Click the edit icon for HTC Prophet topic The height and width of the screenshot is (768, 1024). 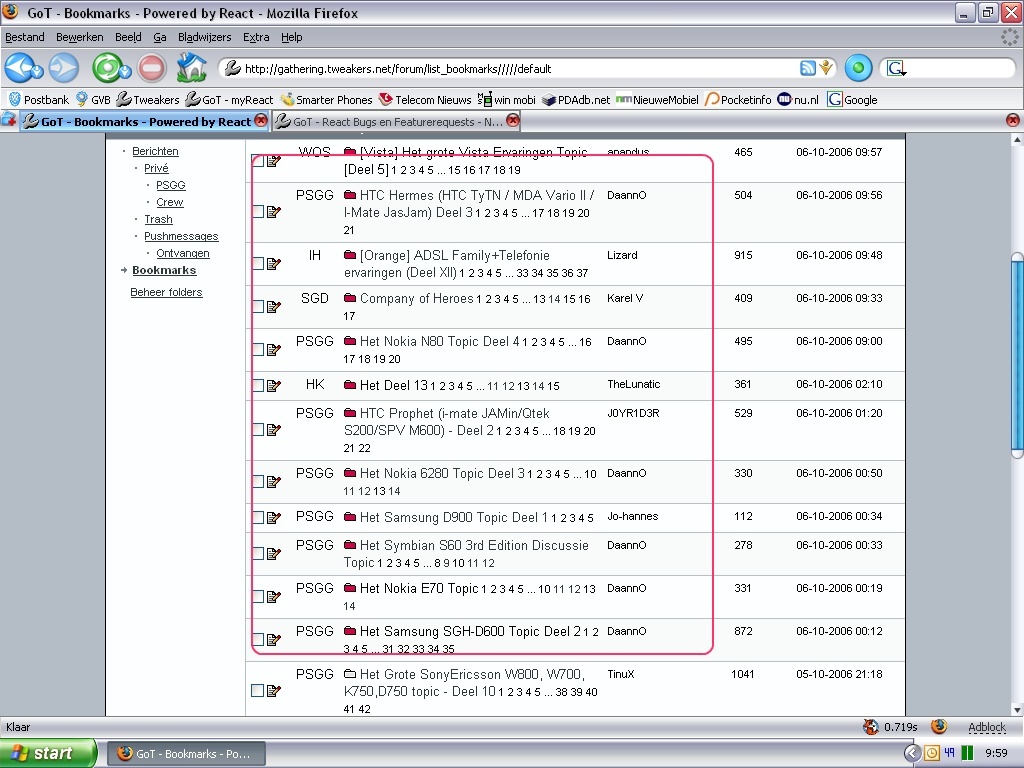click(274, 430)
